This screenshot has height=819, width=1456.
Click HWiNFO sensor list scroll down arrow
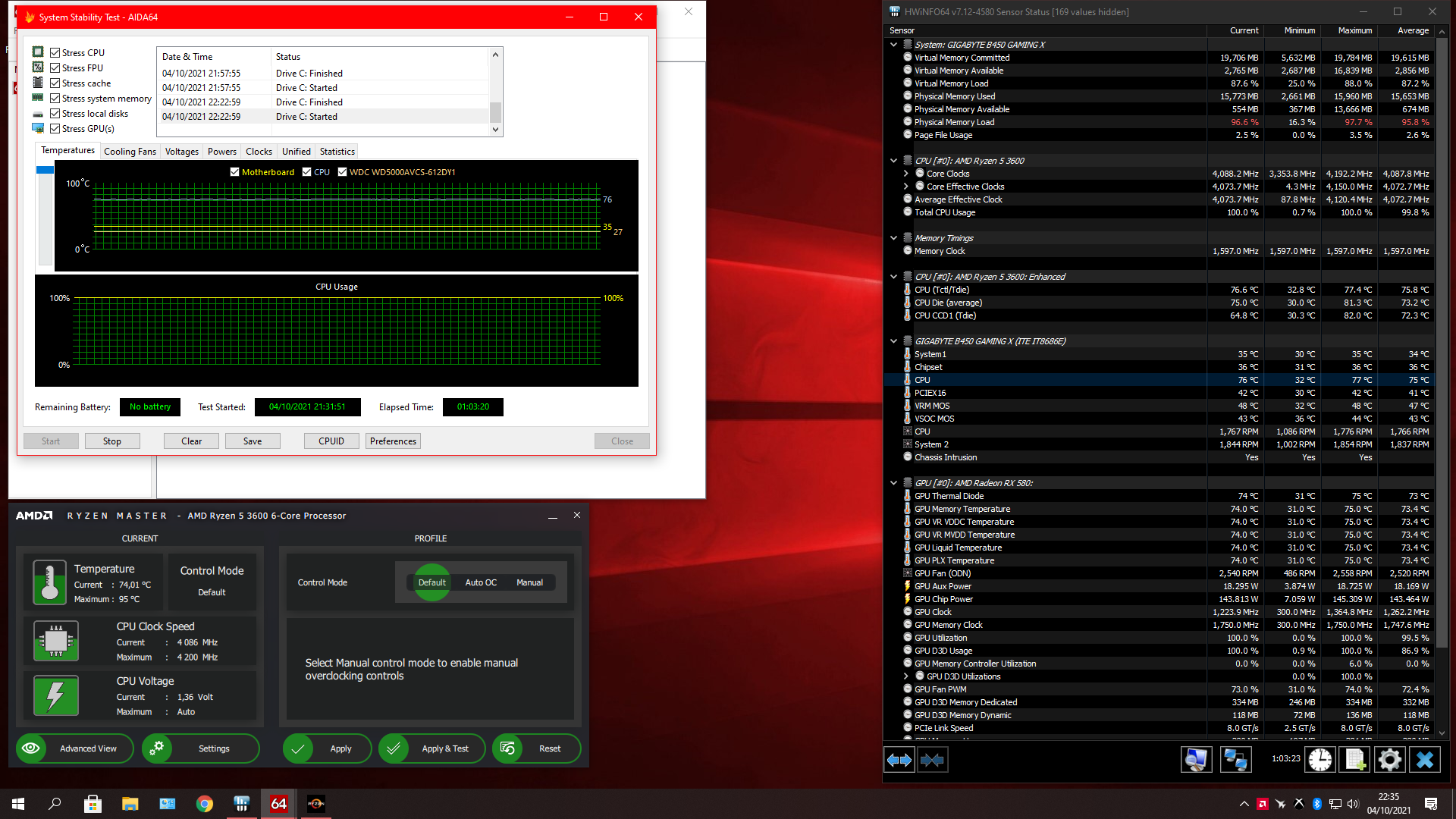tap(1442, 733)
